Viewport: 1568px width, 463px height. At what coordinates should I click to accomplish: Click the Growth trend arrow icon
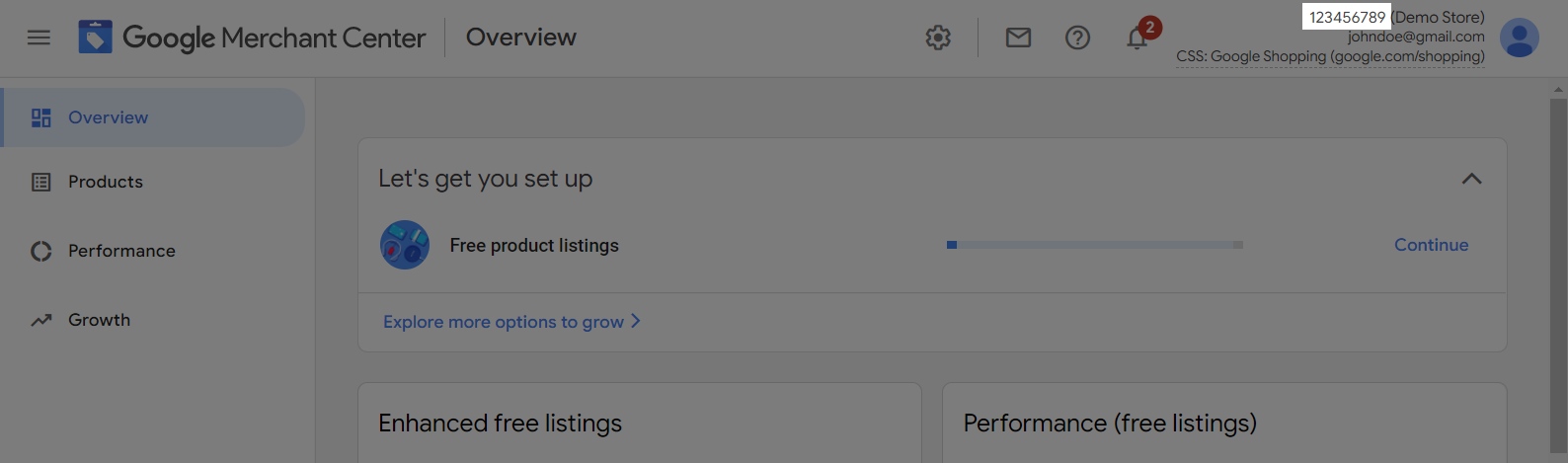[x=40, y=320]
